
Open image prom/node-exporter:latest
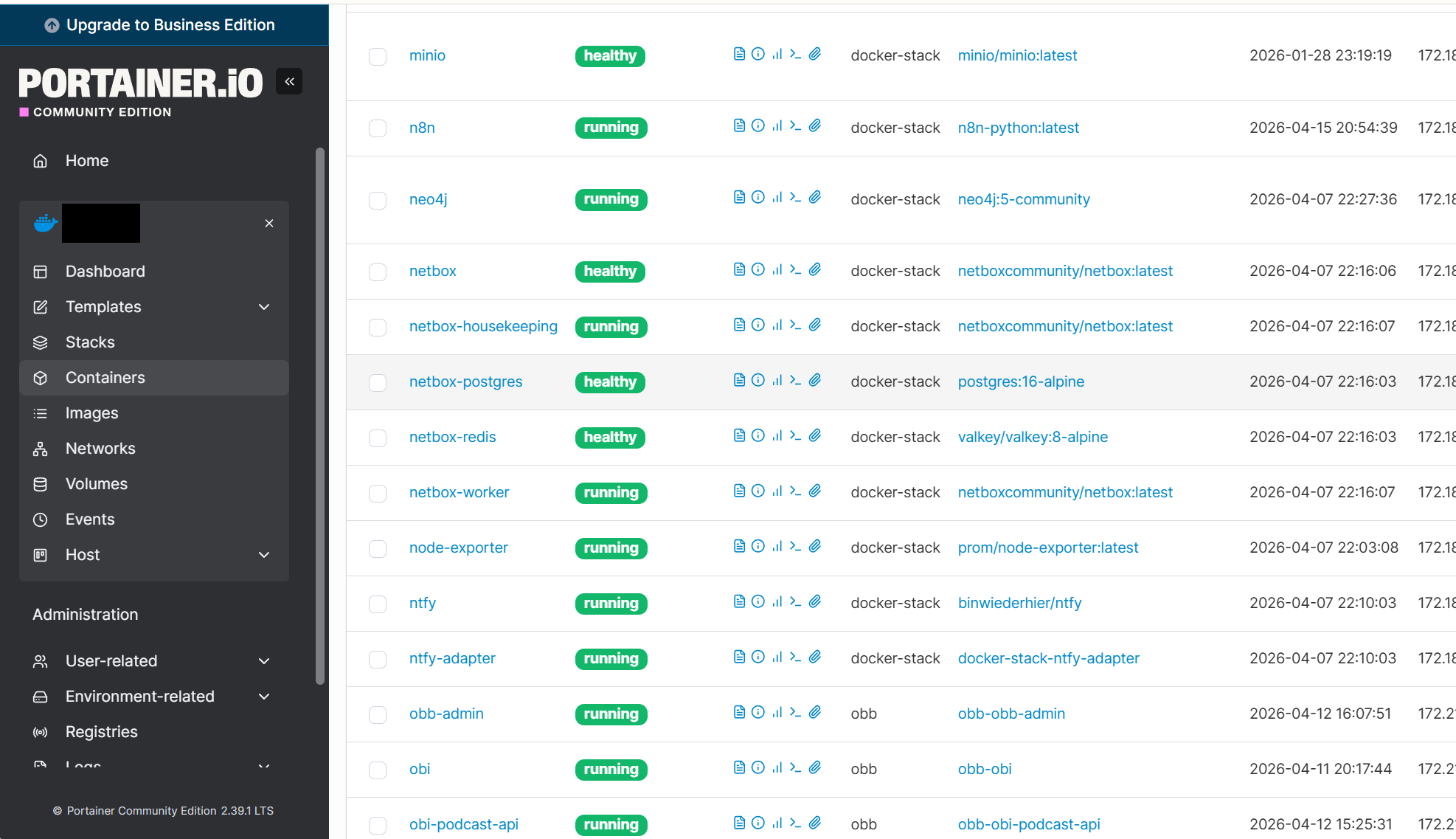pyautogui.click(x=1048, y=548)
